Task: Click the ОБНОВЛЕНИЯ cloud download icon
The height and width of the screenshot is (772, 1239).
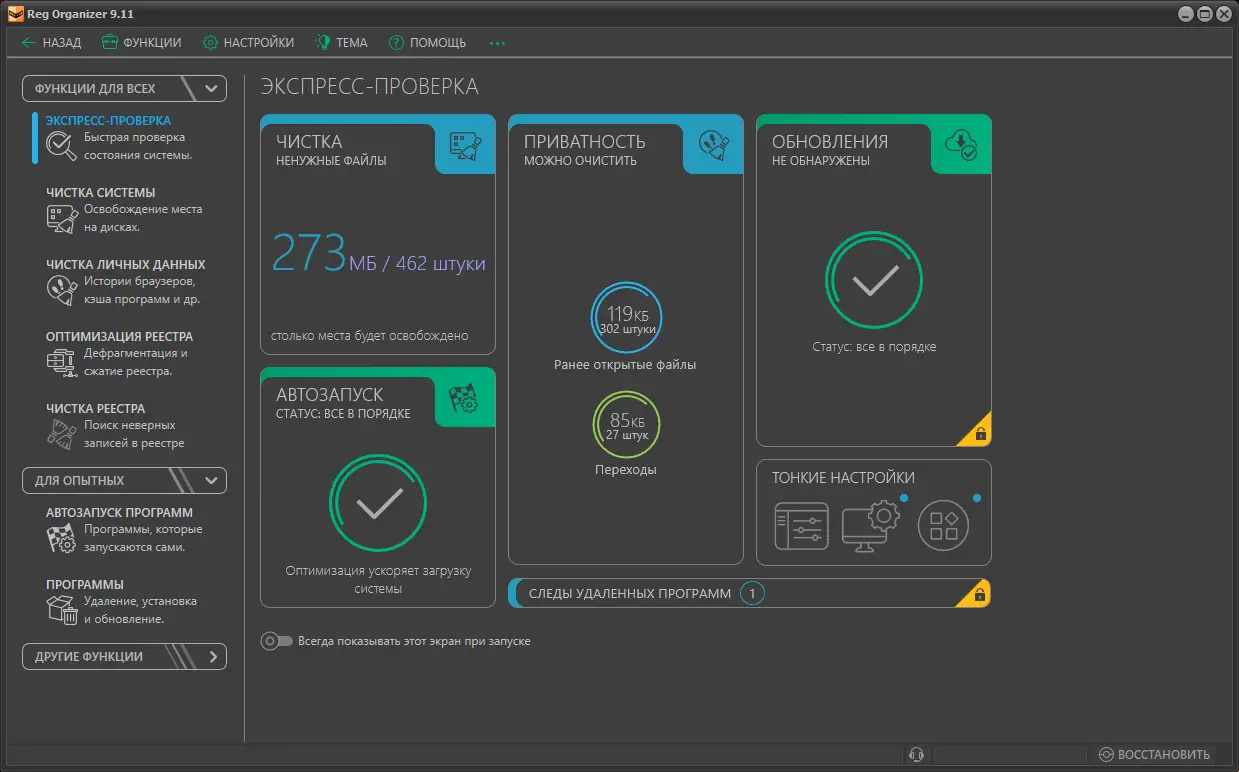Action: 962,144
